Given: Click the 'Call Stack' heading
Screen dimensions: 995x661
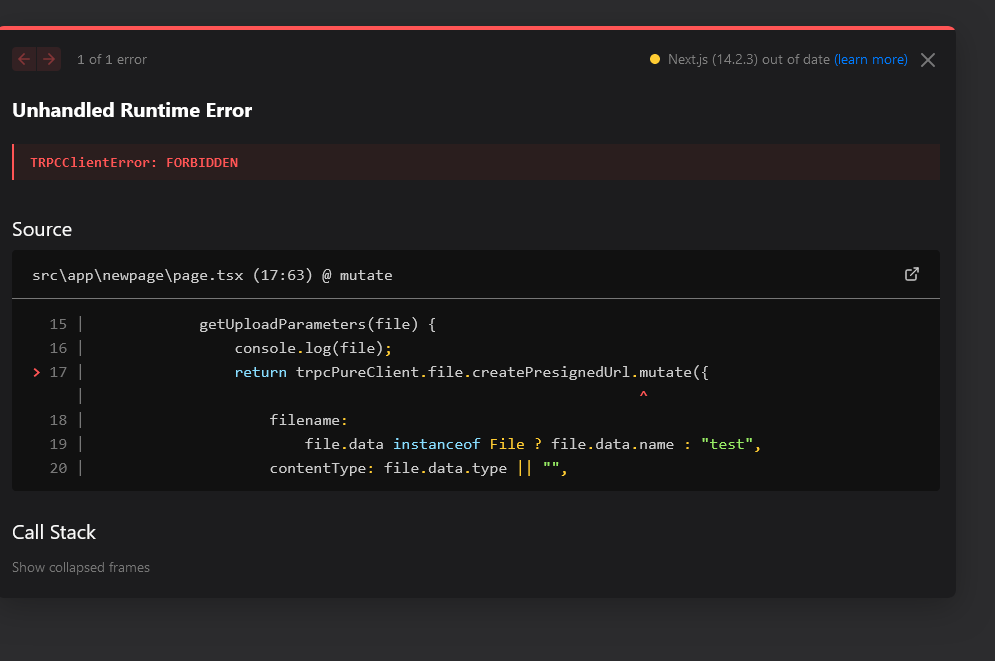Looking at the screenshot, I should click(x=54, y=532).
